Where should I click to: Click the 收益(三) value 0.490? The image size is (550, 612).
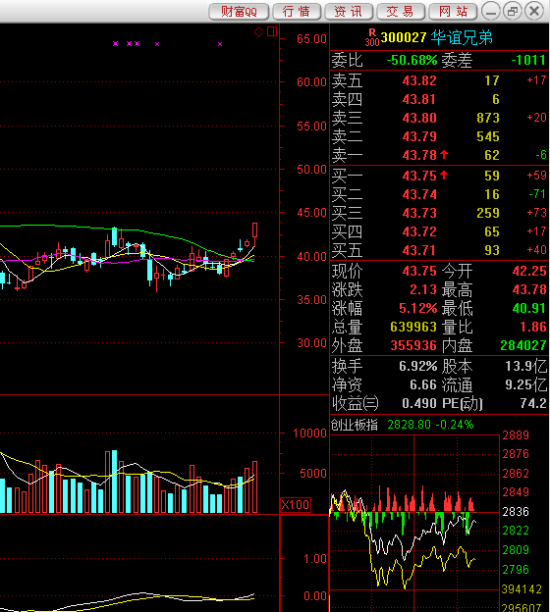[419, 404]
